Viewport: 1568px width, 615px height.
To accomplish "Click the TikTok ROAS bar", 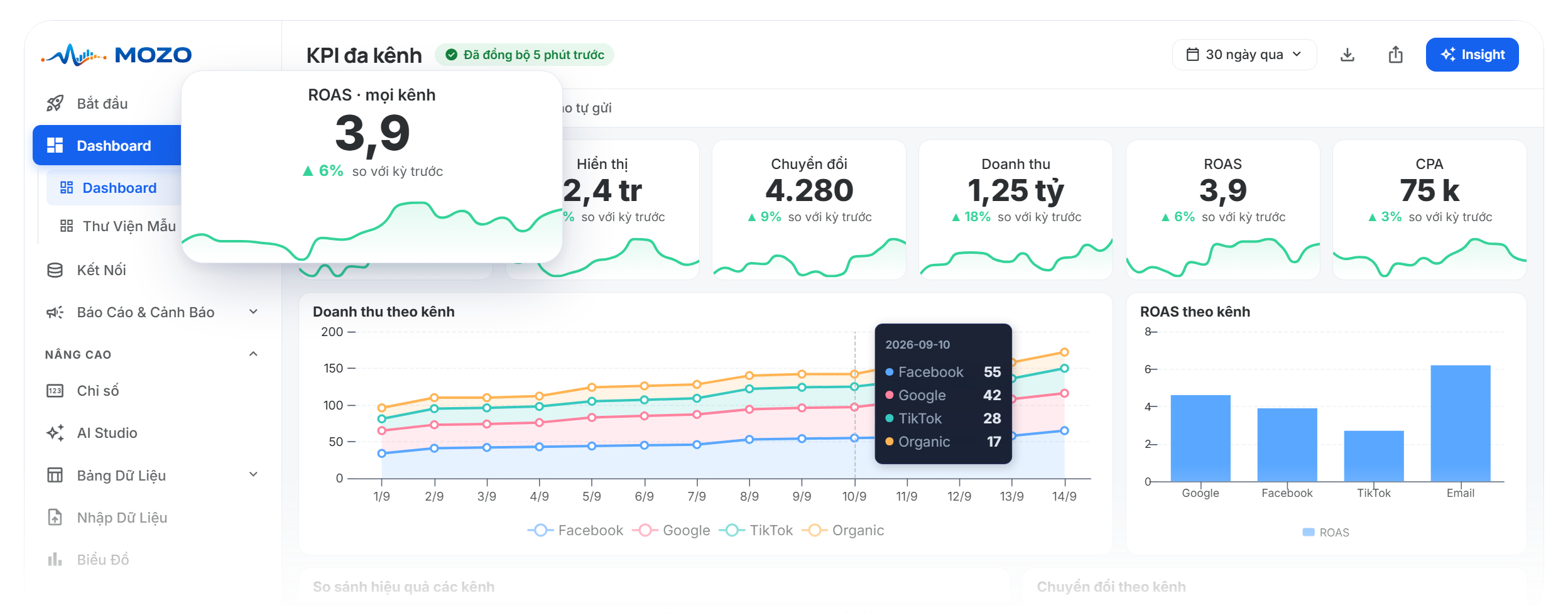I will coord(1374,456).
